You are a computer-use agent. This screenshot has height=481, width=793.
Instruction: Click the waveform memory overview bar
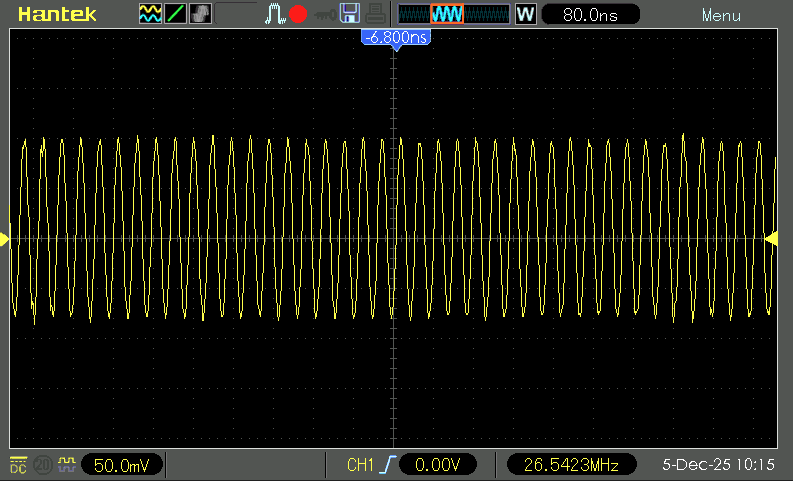[x=453, y=14]
